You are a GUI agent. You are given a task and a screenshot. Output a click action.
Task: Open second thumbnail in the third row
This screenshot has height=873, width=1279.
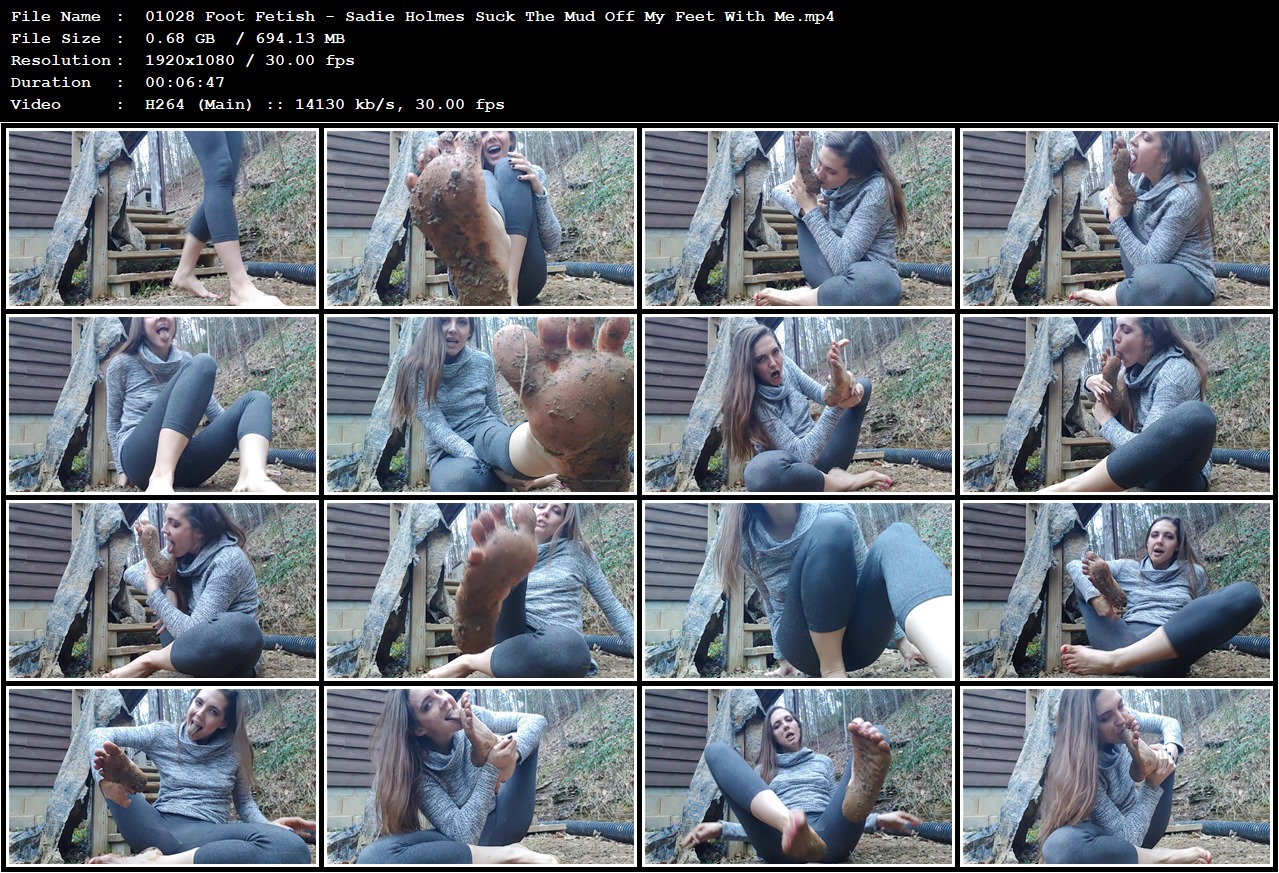tap(481, 590)
